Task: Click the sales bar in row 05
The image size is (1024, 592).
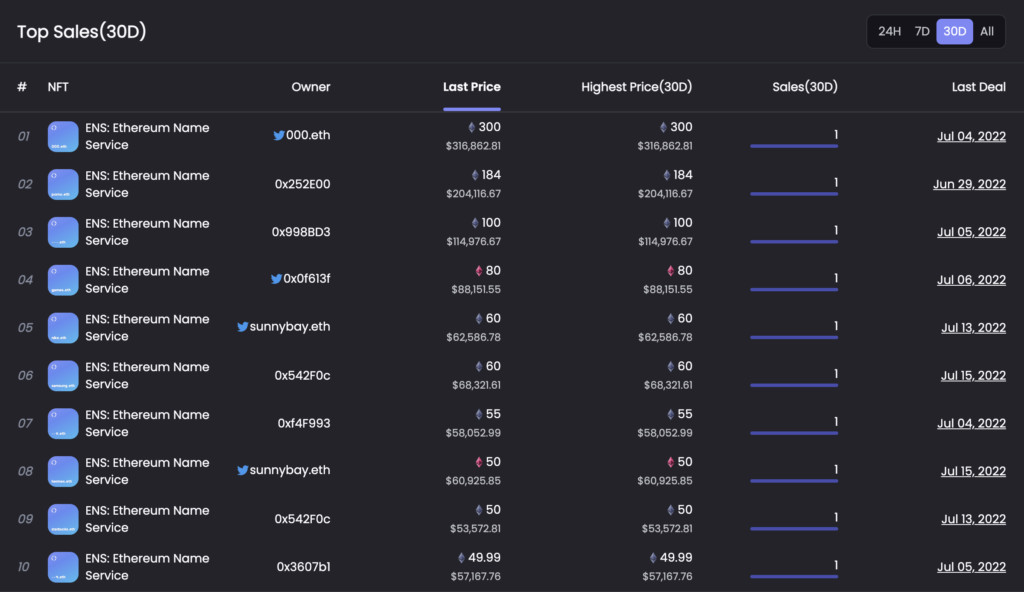Action: (x=794, y=337)
